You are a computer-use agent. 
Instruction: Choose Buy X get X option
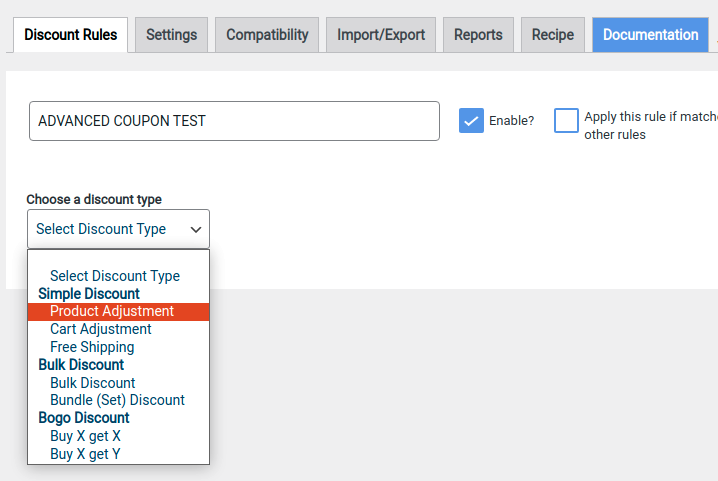(x=85, y=436)
